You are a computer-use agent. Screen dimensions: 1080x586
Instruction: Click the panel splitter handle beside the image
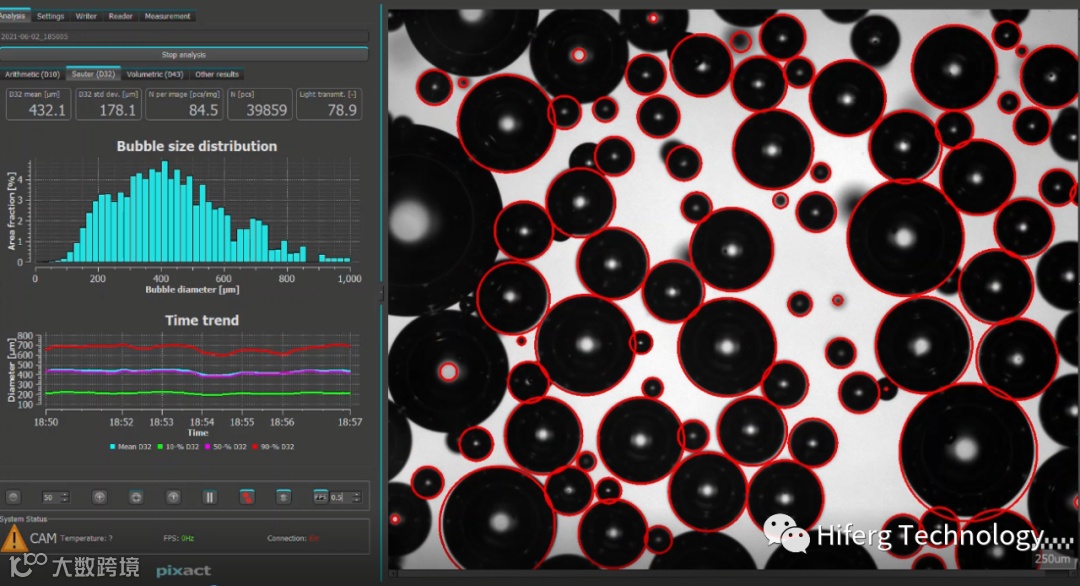point(381,293)
